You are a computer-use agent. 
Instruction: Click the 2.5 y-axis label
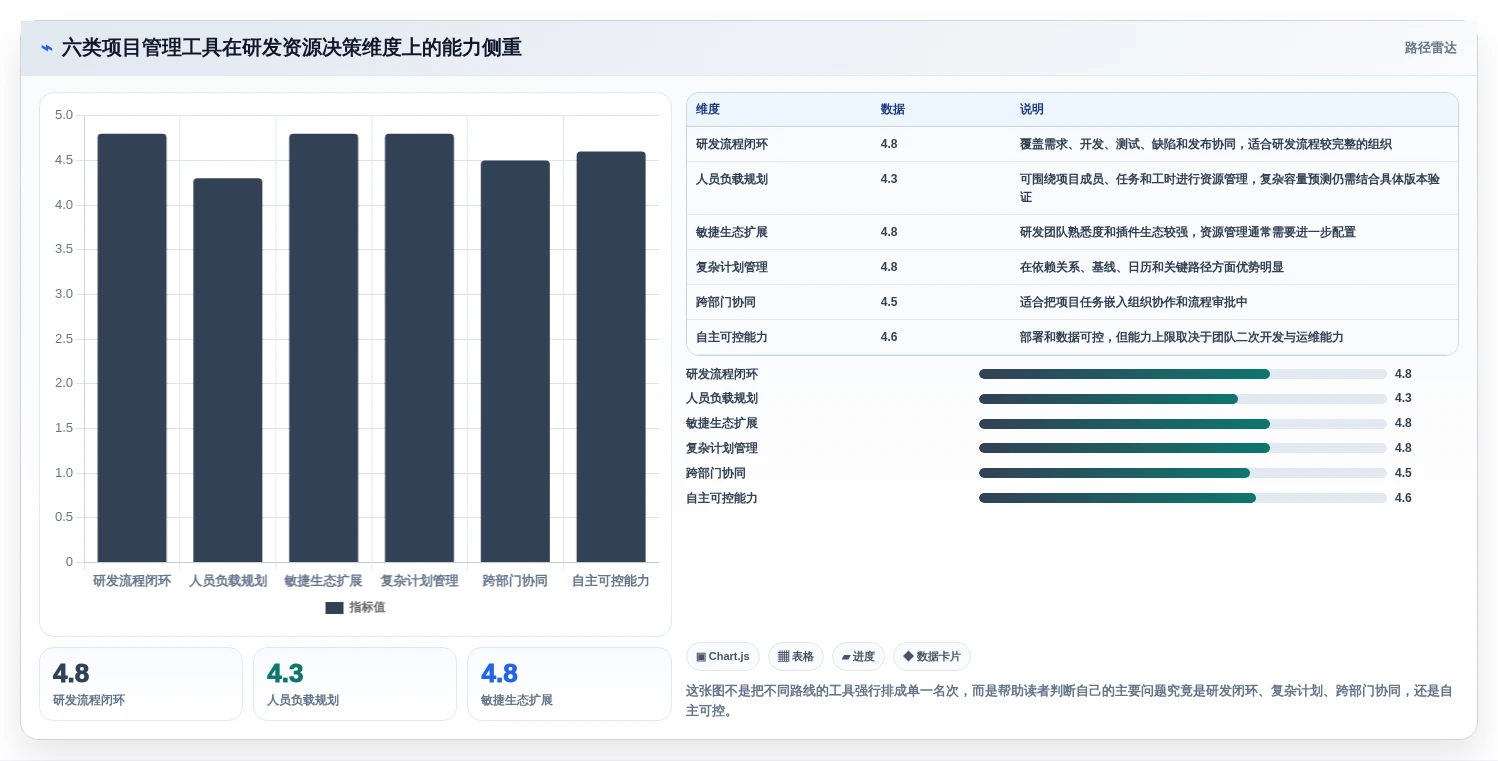click(x=64, y=339)
